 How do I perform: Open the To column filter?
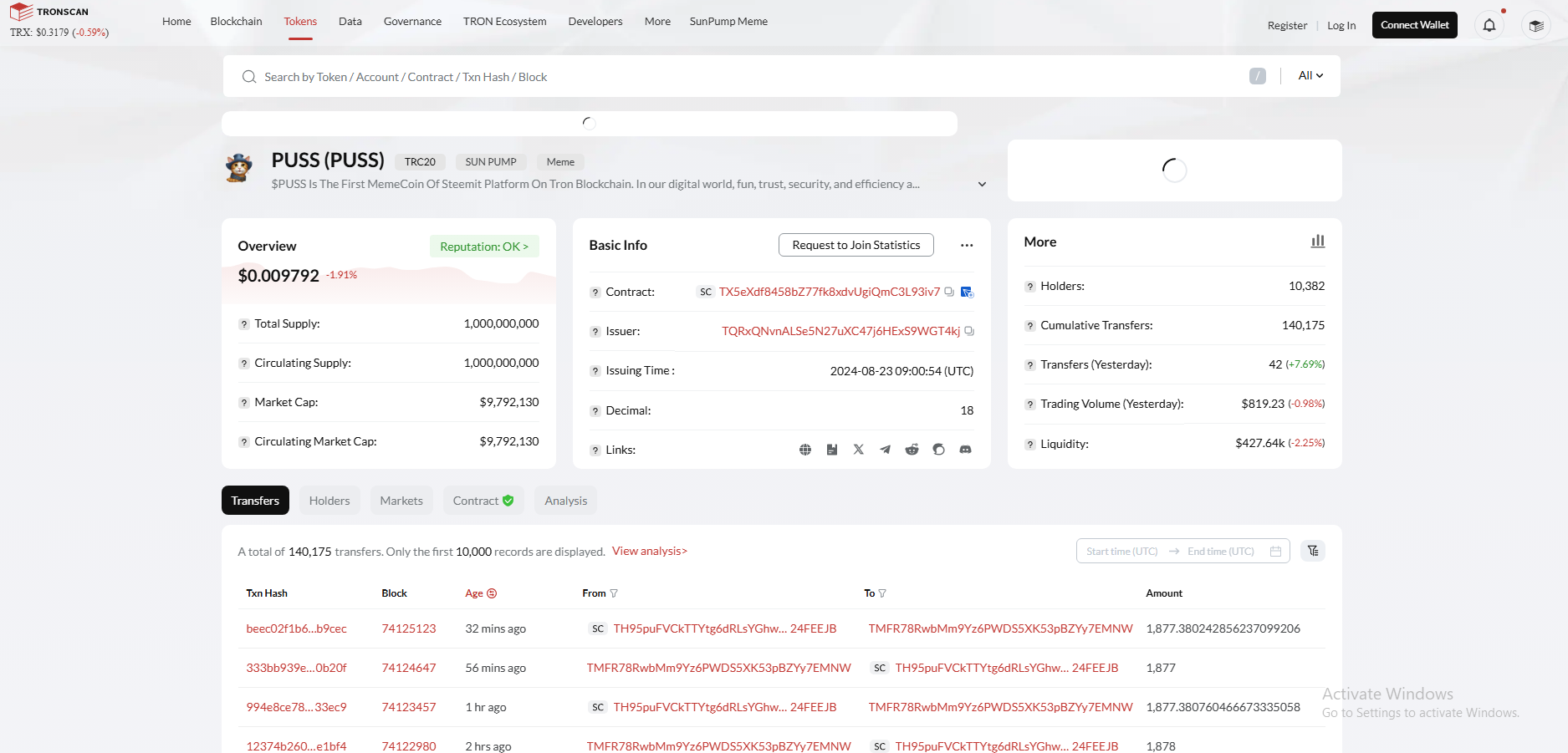coord(882,593)
